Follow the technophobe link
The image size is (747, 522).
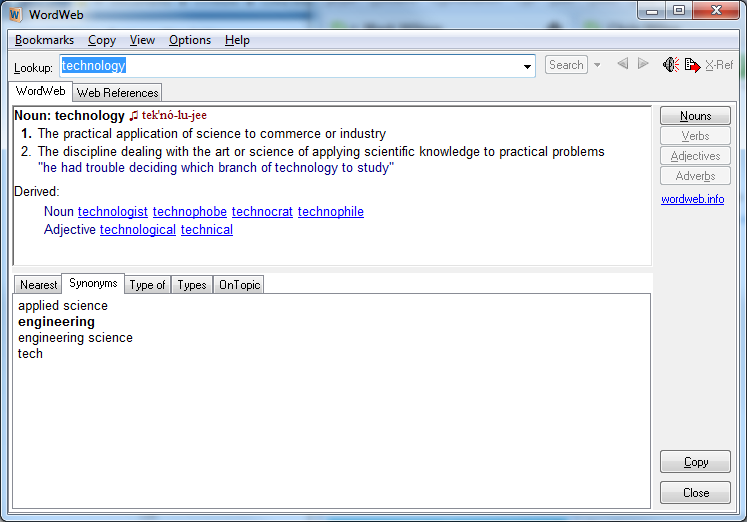pos(190,211)
